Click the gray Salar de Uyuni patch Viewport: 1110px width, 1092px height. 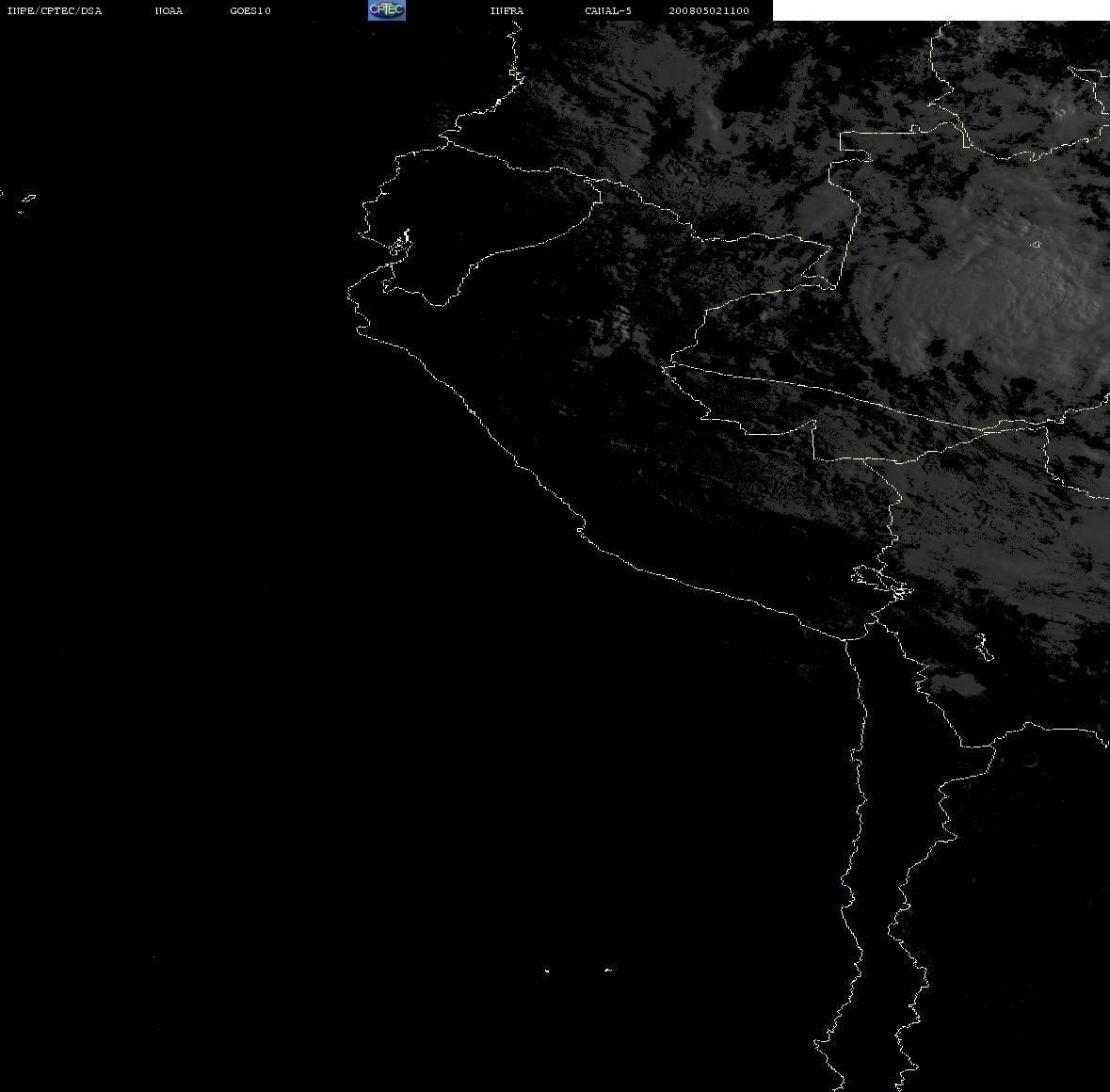[957, 684]
